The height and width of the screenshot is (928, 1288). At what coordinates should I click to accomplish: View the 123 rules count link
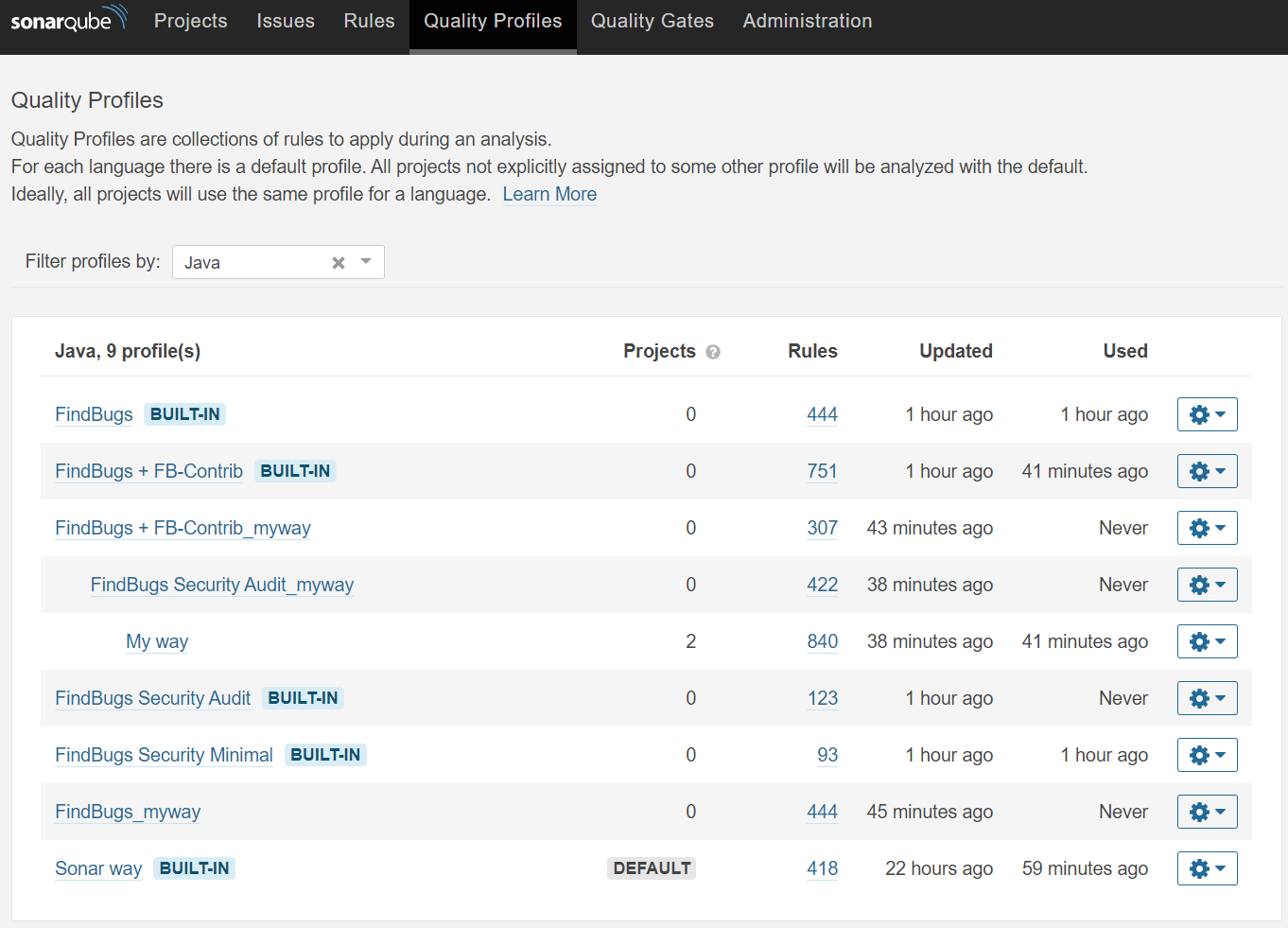pyautogui.click(x=822, y=698)
